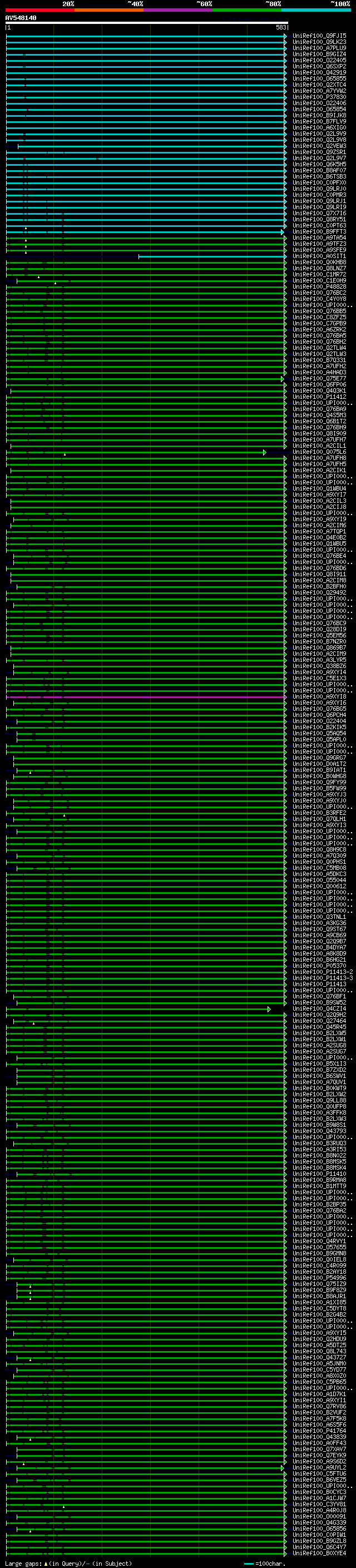This screenshot has height=1568, width=356.
Task: Click the 583 end position label
Action: click(x=280, y=27)
